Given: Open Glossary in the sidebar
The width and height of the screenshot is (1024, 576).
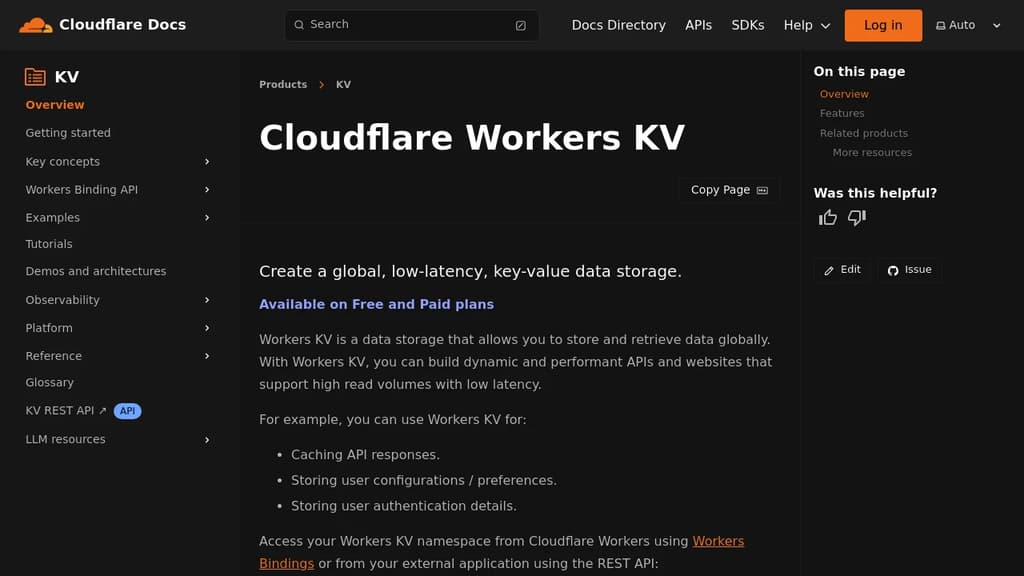Looking at the screenshot, I should pyautogui.click(x=50, y=383).
